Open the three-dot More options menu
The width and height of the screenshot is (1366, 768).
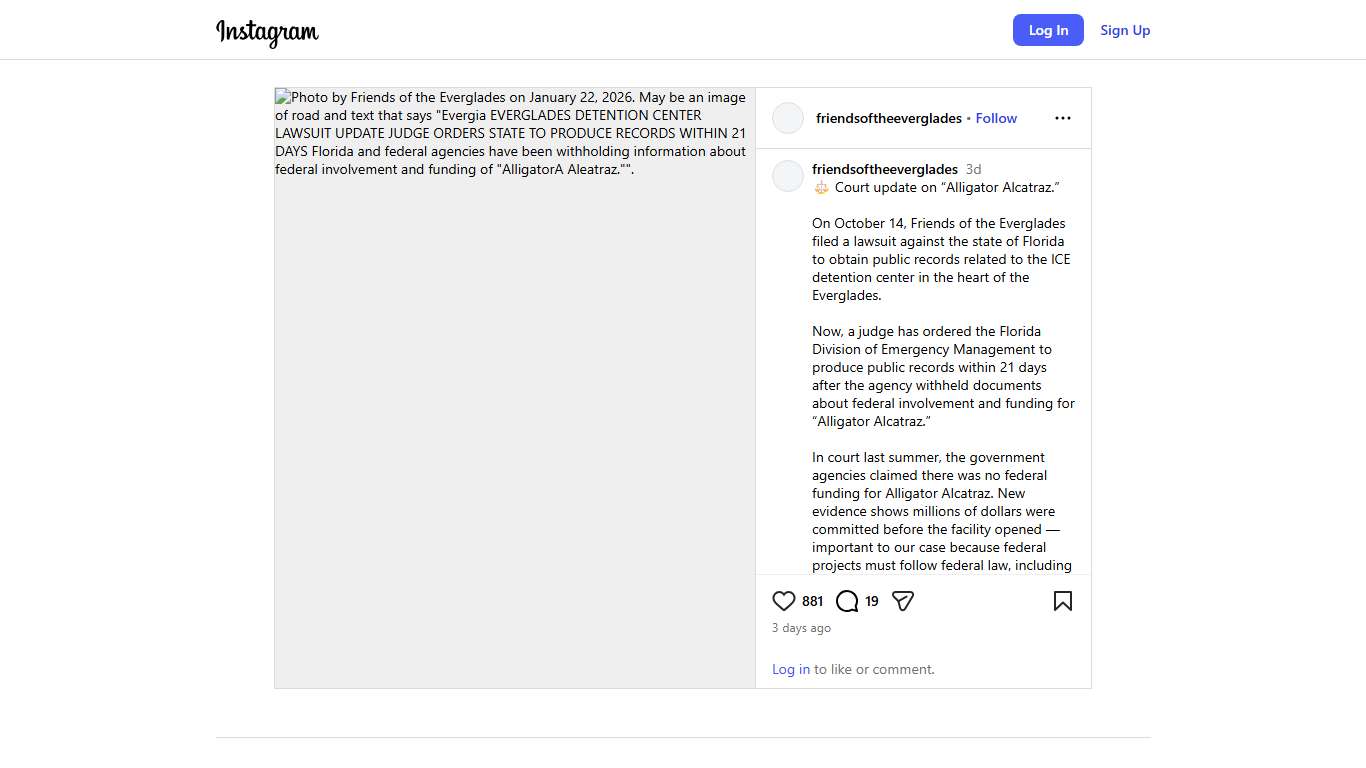pos(1062,118)
